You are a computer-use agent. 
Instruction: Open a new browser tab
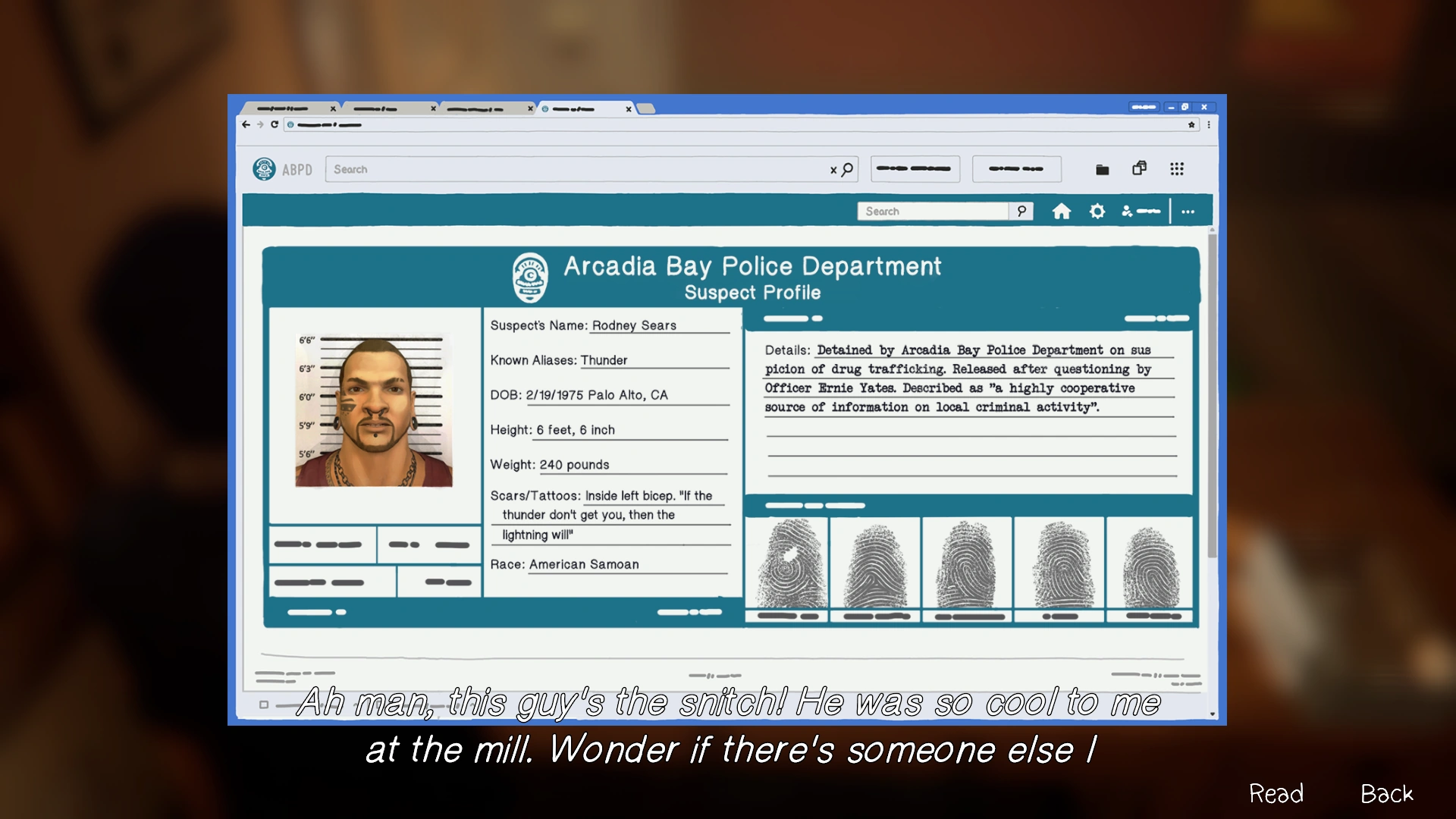(x=645, y=109)
